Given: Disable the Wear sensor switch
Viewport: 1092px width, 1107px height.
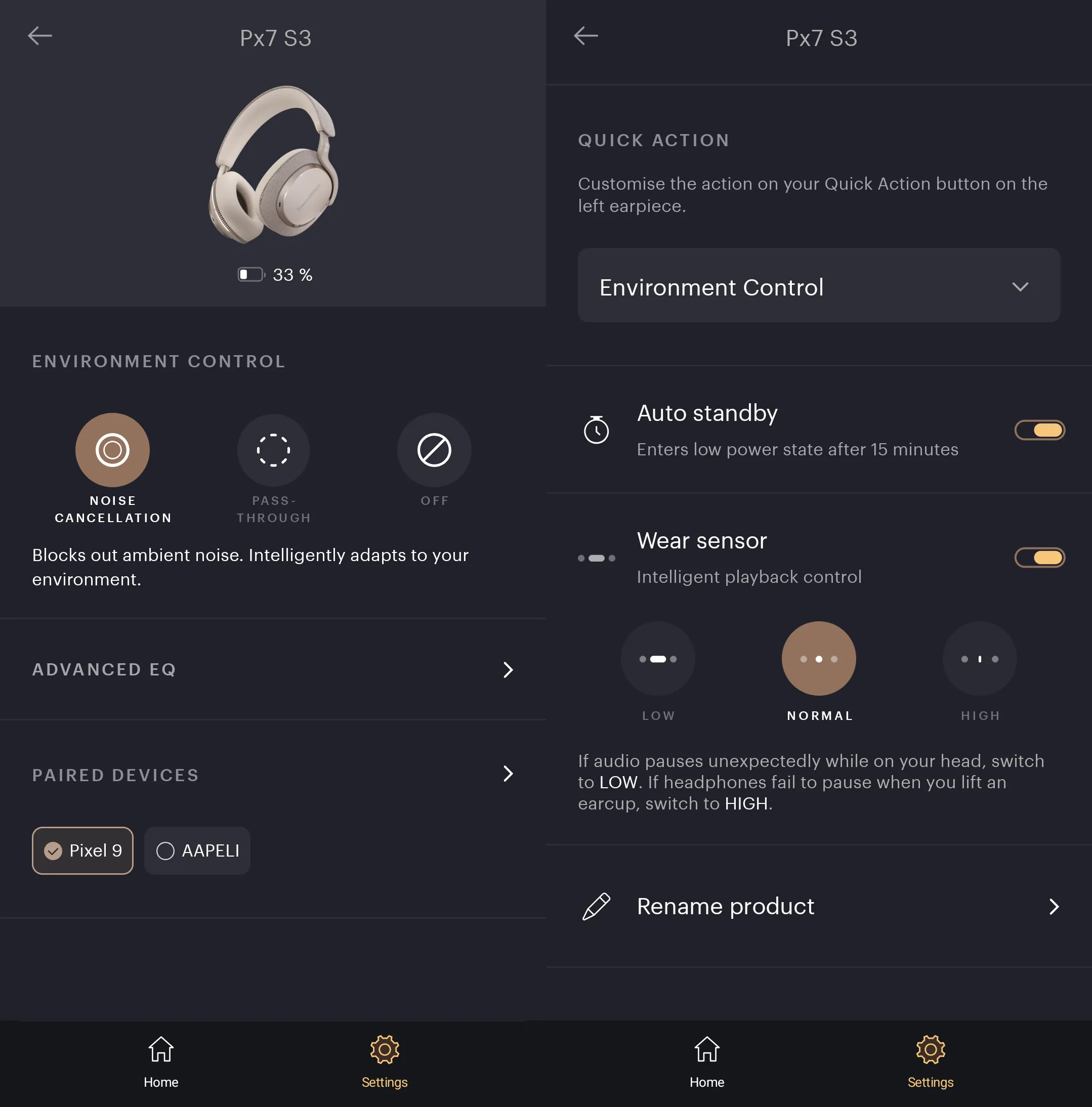Looking at the screenshot, I should point(1039,557).
